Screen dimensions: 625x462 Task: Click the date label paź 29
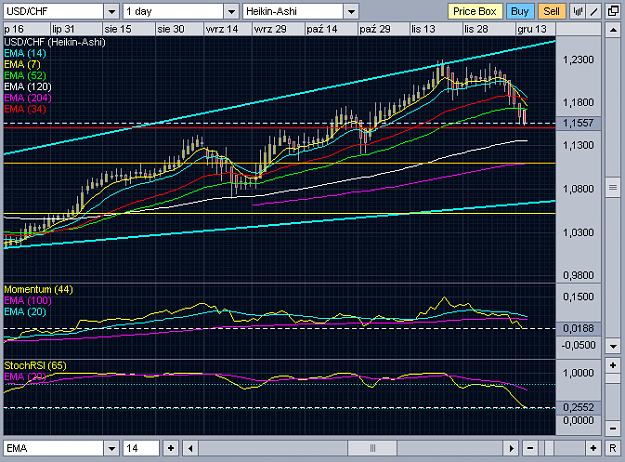[x=375, y=29]
